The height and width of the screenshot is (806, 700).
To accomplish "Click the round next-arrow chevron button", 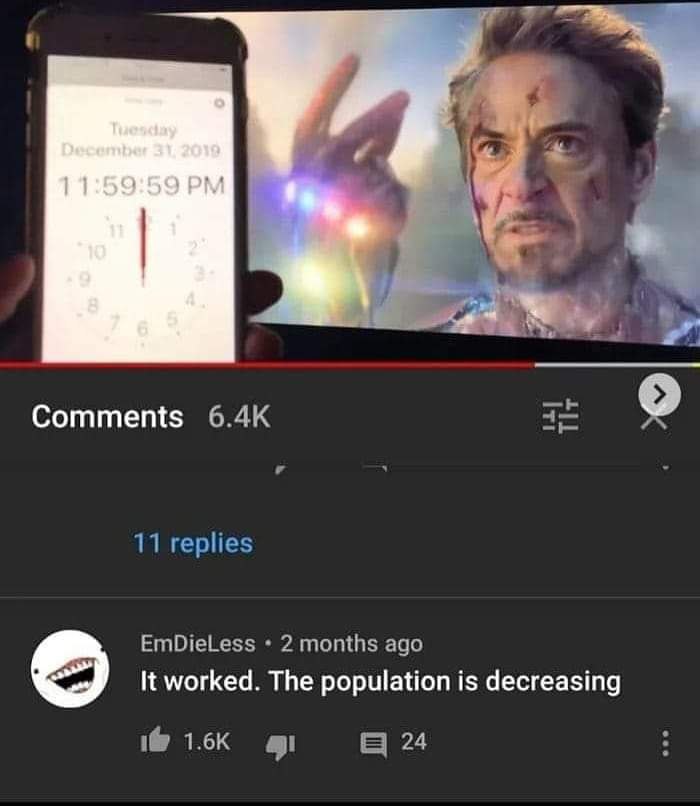I will tap(660, 394).
